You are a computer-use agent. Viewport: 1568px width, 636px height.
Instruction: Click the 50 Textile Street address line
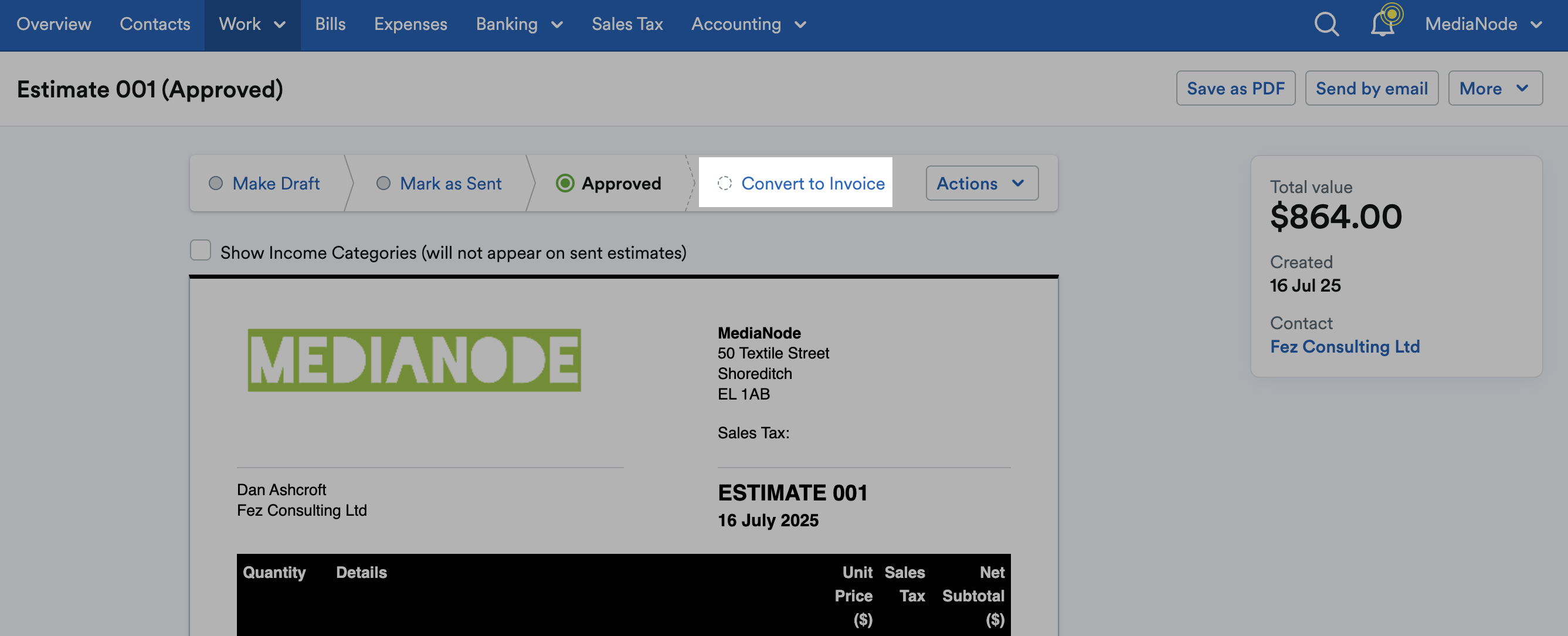(773, 353)
